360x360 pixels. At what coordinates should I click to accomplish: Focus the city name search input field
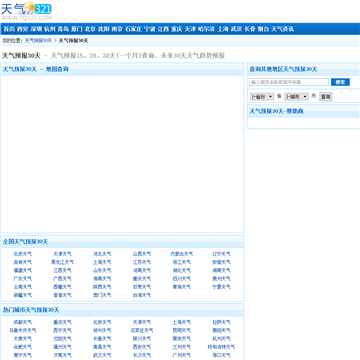[x=289, y=82]
